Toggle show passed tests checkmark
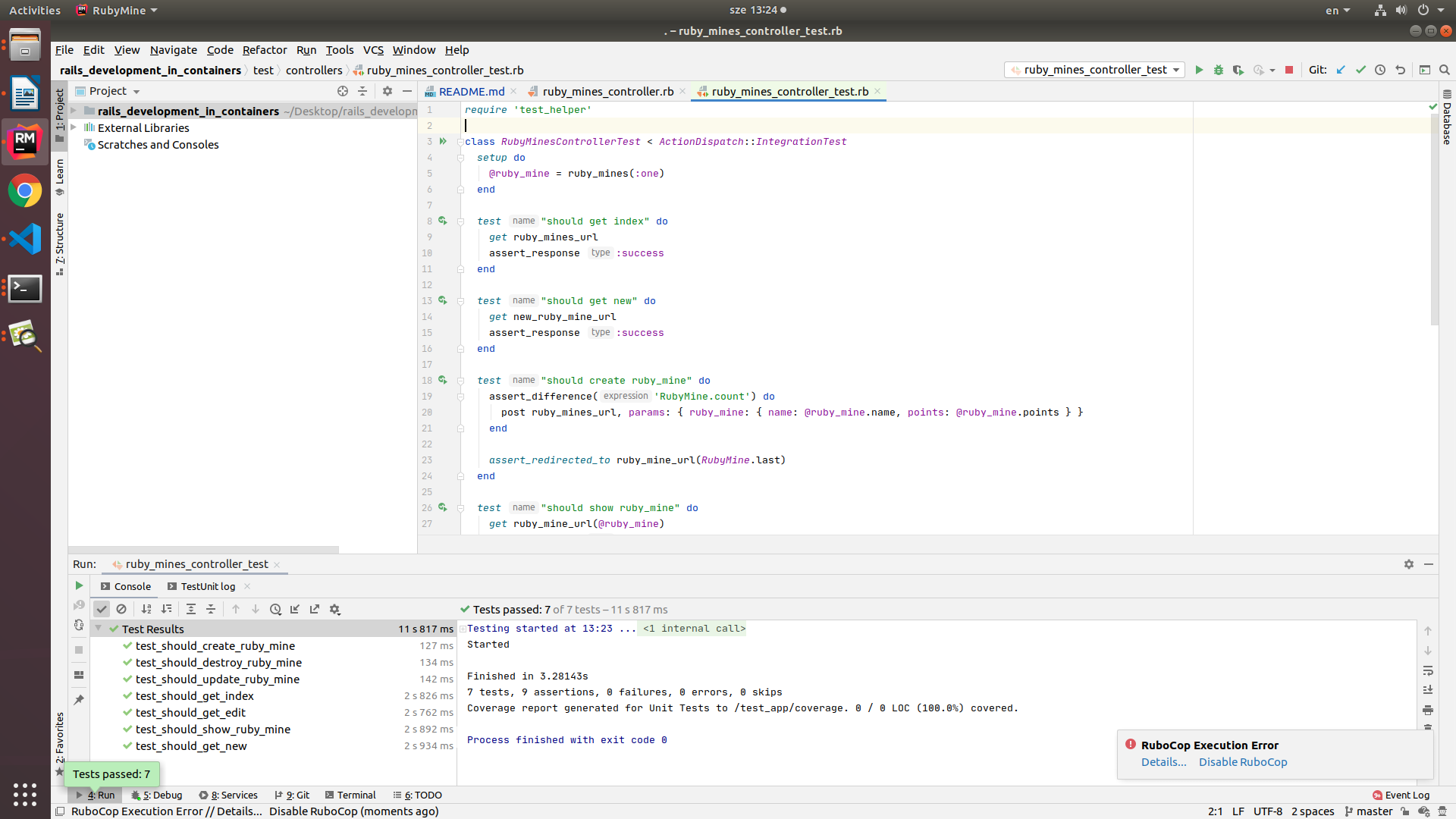The image size is (1456, 819). 102,609
